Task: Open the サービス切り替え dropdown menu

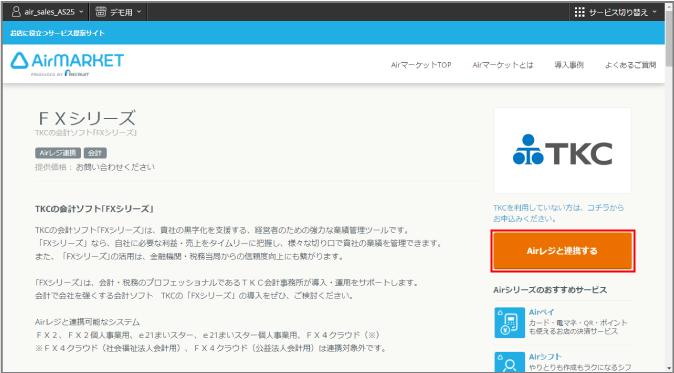Action: 616,12
